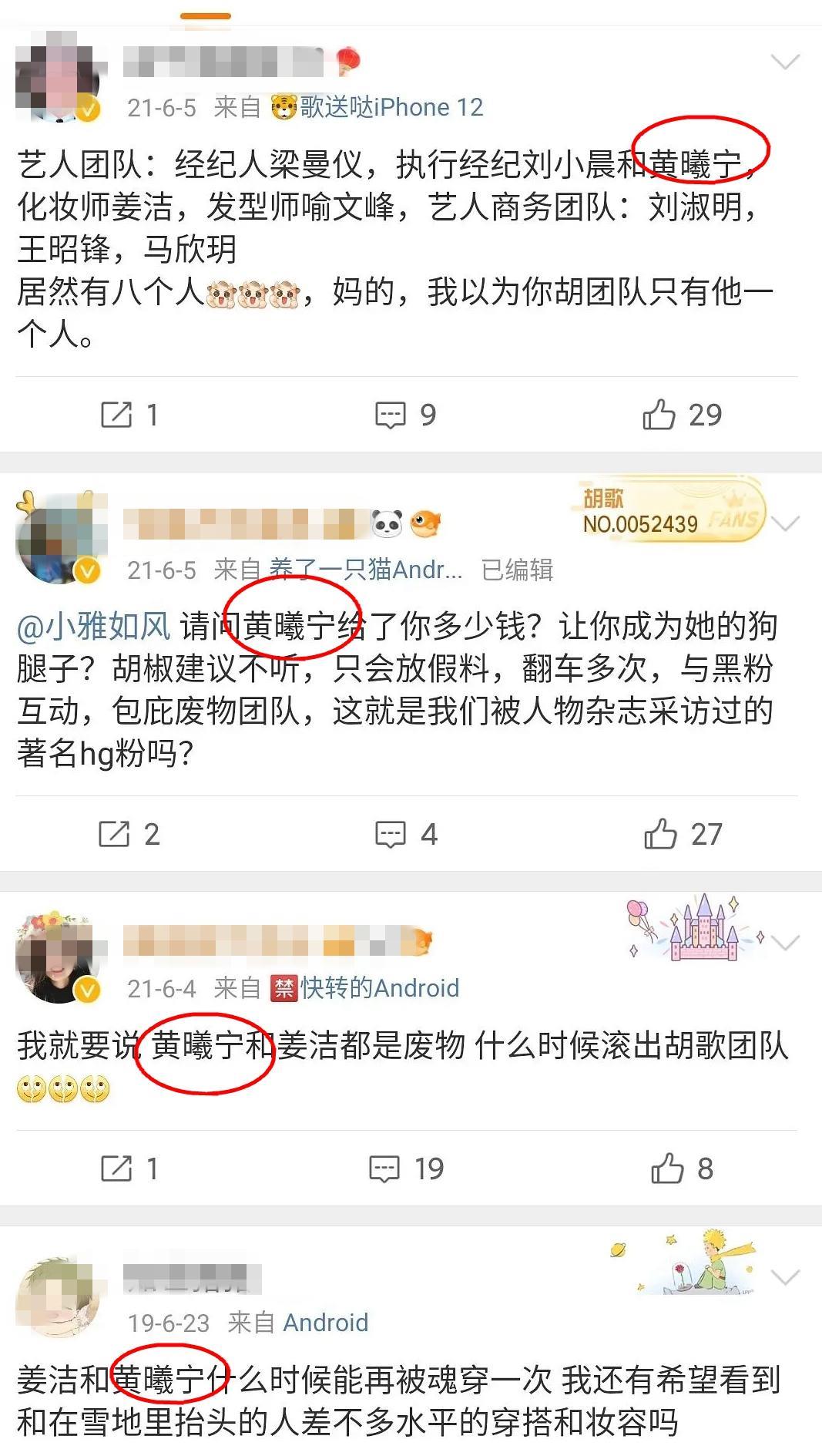The width and height of the screenshot is (822, 1456).
Task: View the 19 comments on third post
Action: point(406,1168)
